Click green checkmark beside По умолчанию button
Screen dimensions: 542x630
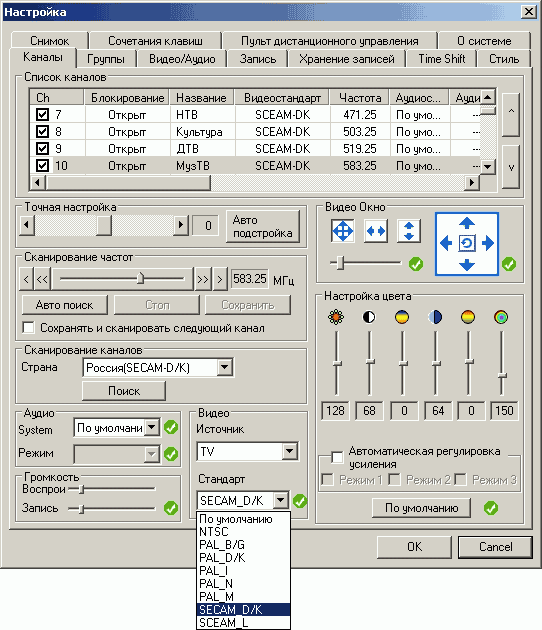[491, 508]
